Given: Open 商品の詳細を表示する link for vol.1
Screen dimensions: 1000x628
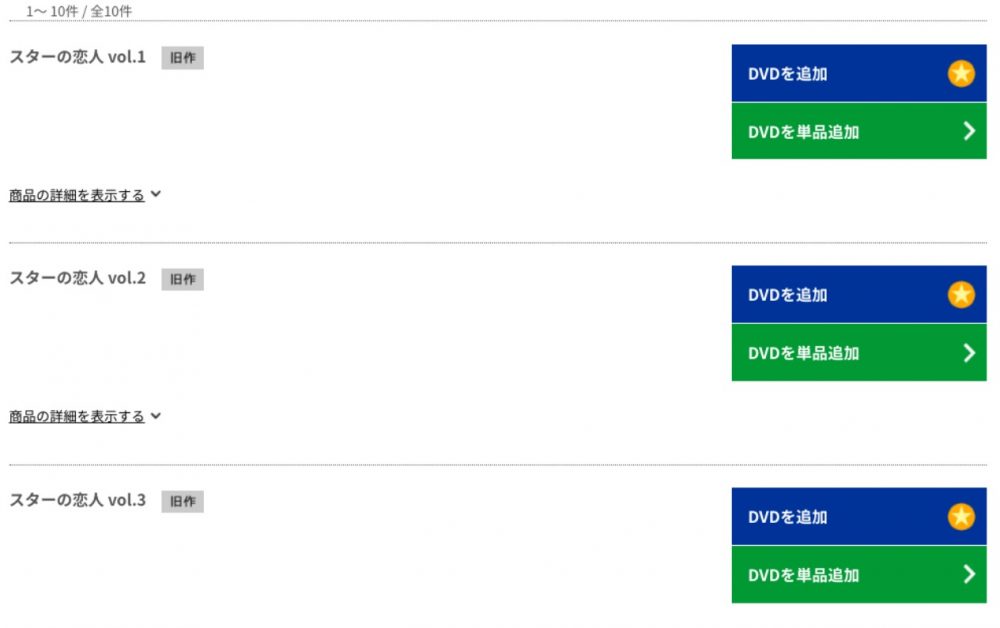Looking at the screenshot, I should tap(77, 195).
